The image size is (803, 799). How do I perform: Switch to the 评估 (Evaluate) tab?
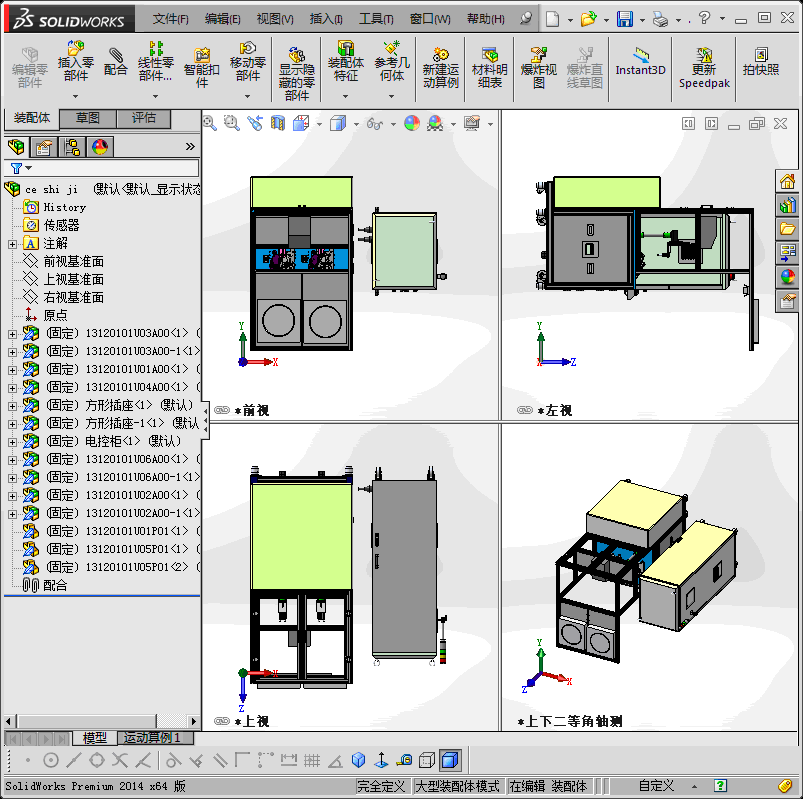[144, 118]
